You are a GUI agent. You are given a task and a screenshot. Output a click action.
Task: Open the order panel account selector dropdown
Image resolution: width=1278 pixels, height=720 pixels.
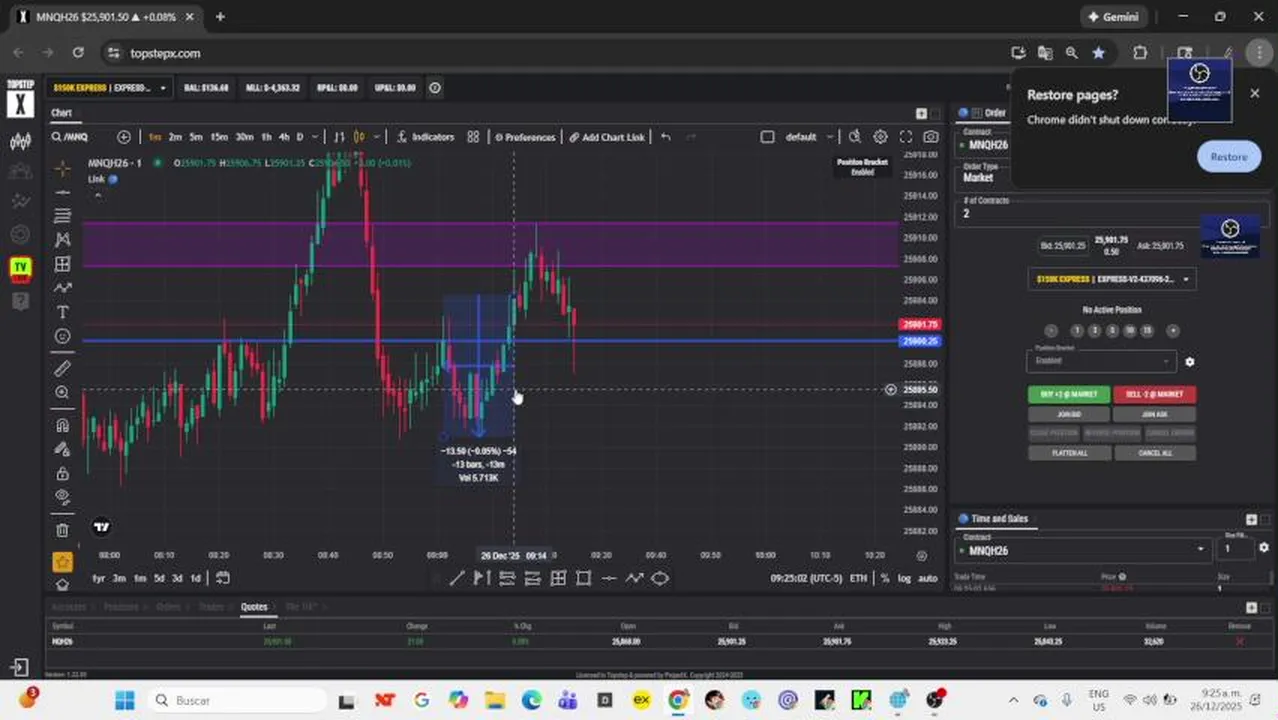coord(1111,279)
